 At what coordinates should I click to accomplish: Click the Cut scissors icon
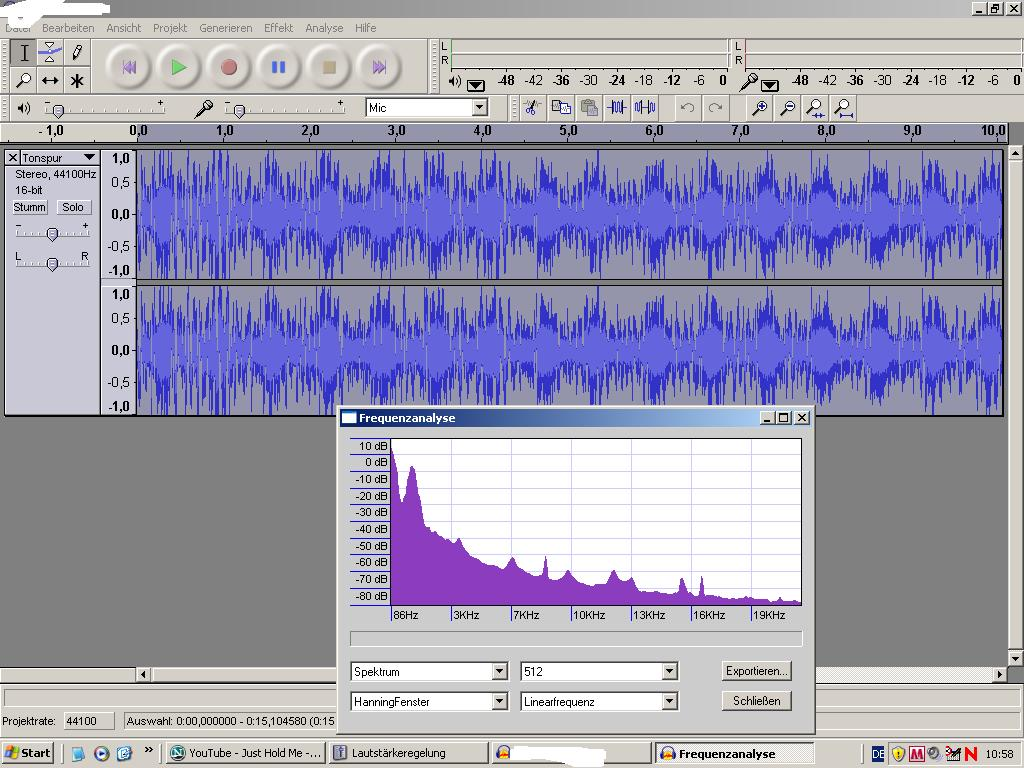532,108
